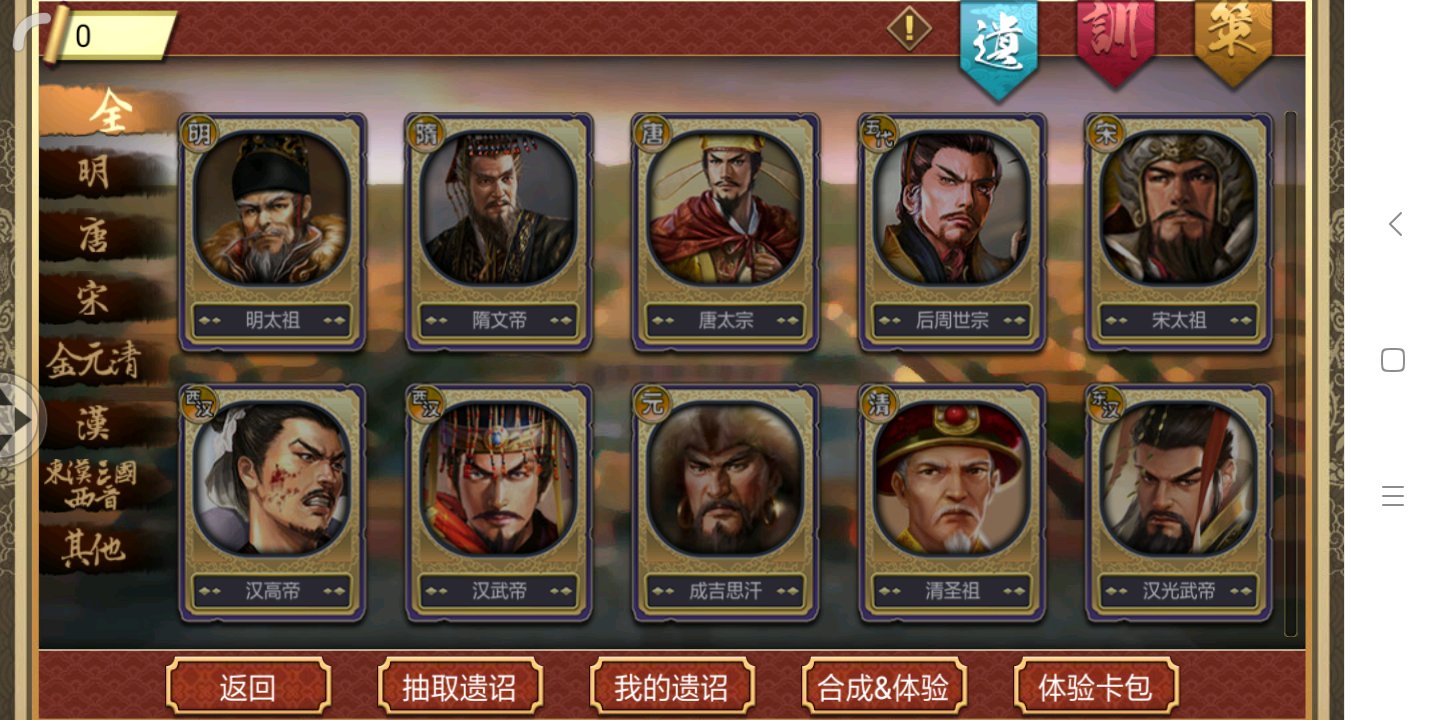Image resolution: width=1440 pixels, height=720 pixels.
Task: Click the 返回 back button
Action: pyautogui.click(x=248, y=687)
